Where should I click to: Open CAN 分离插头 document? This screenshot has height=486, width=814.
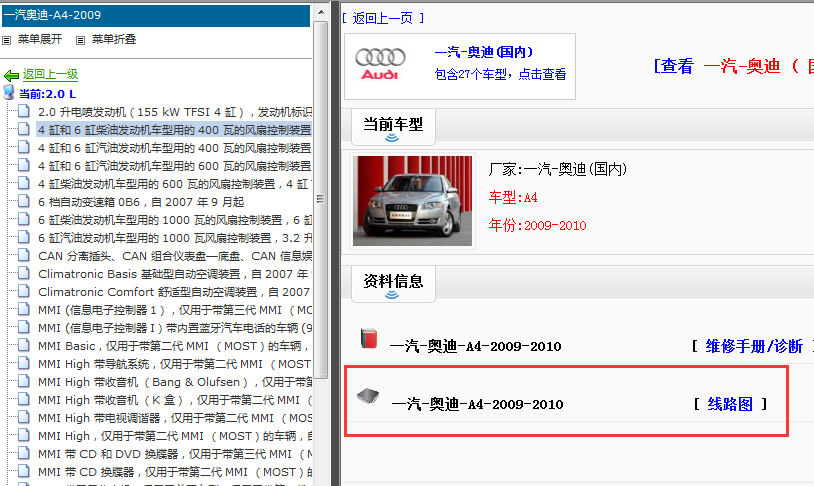click(x=174, y=256)
